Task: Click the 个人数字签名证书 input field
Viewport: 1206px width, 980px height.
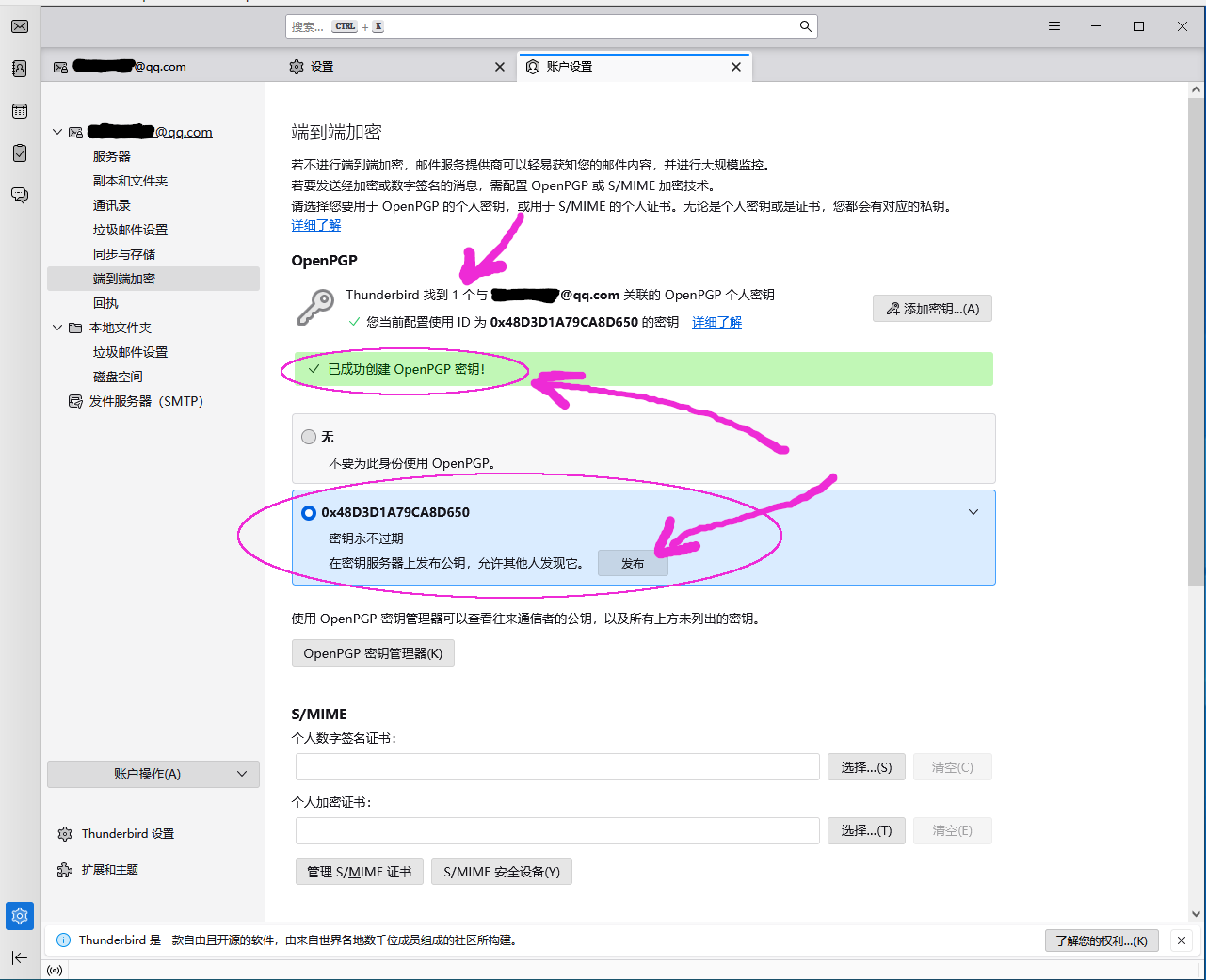Action: point(557,767)
